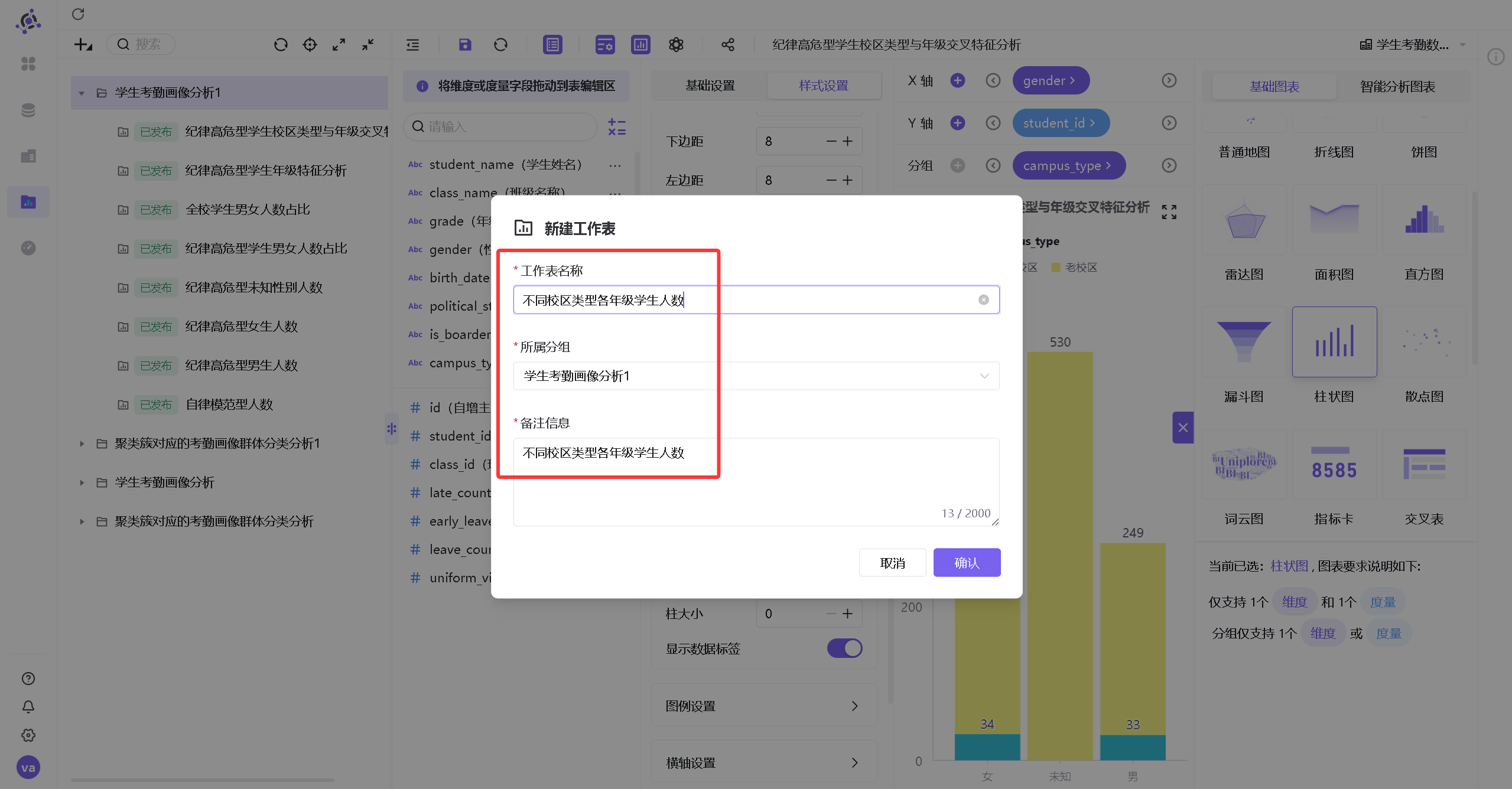Image resolution: width=1512 pixels, height=789 pixels.
Task: Click the field search input
Action: [500, 126]
